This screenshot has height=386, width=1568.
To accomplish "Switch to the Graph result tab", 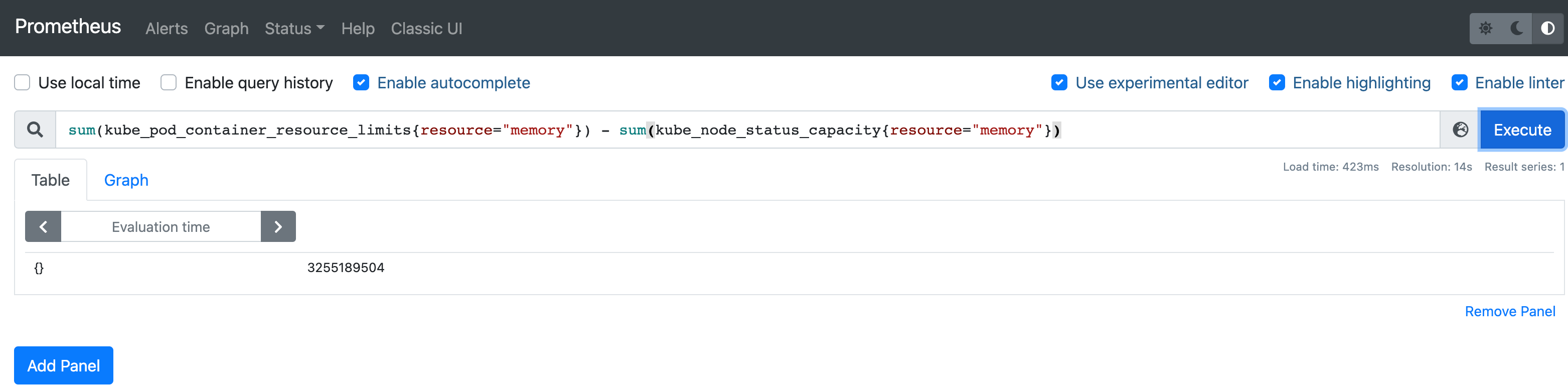I will click(x=126, y=180).
